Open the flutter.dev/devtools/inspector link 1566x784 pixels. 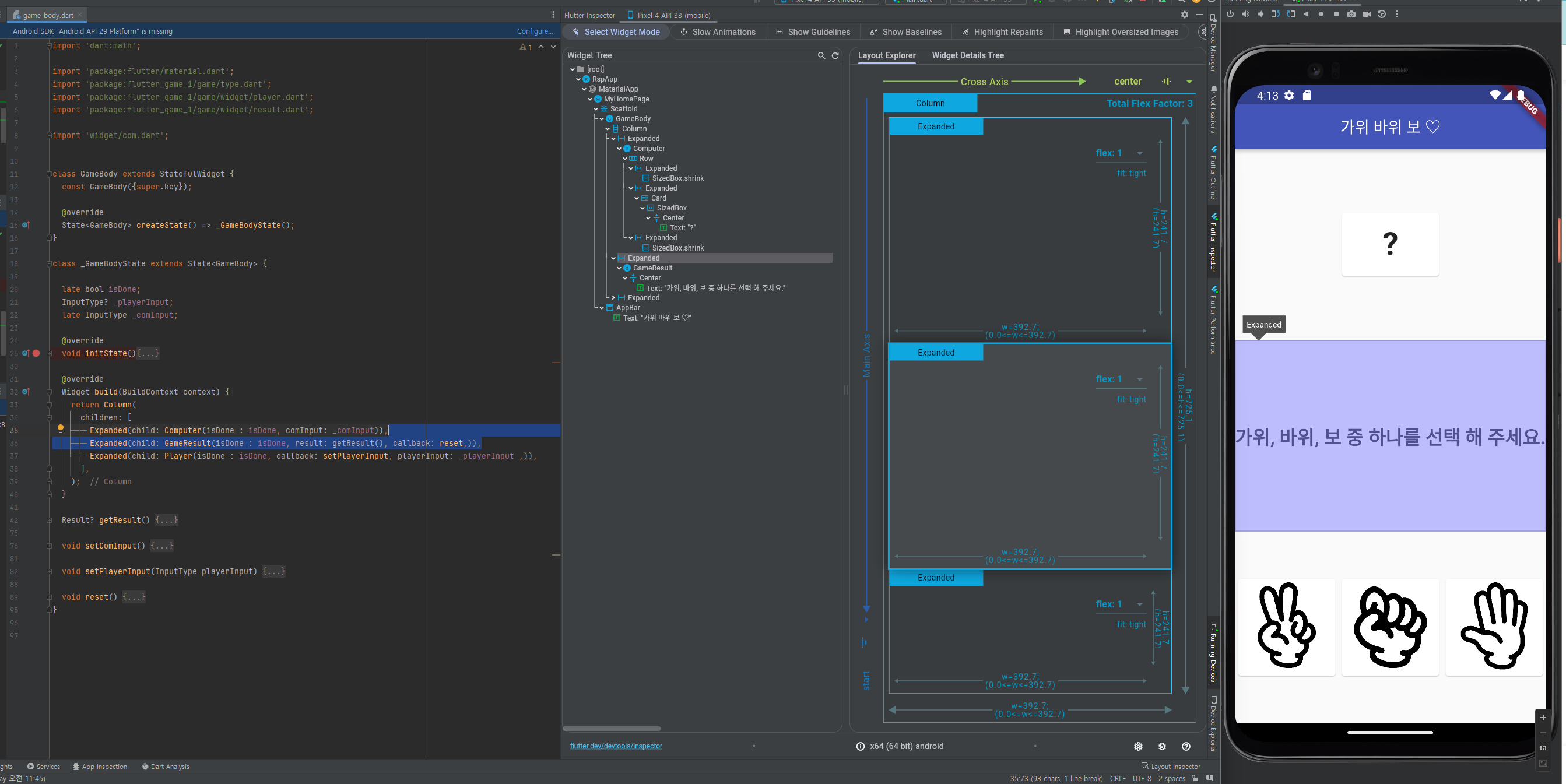click(616, 746)
